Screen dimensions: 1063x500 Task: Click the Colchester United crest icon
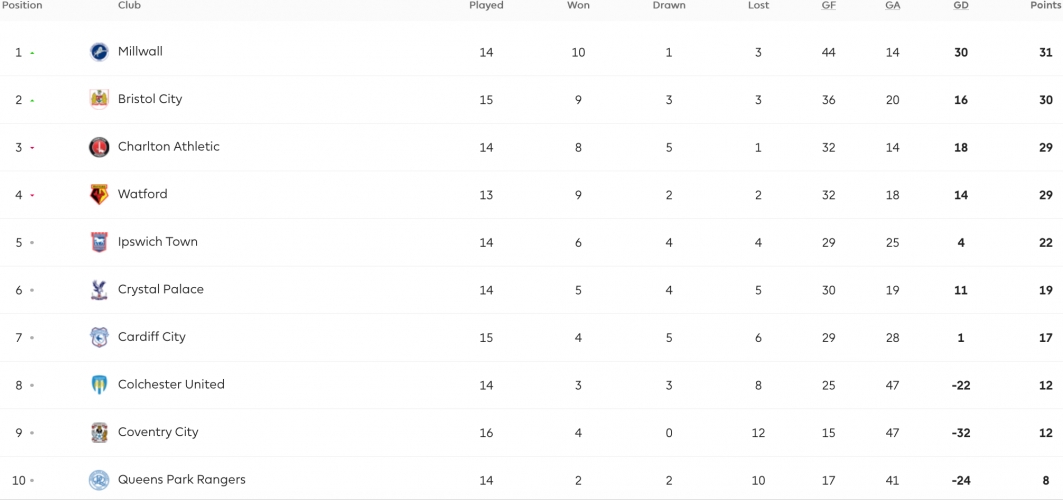pos(99,385)
